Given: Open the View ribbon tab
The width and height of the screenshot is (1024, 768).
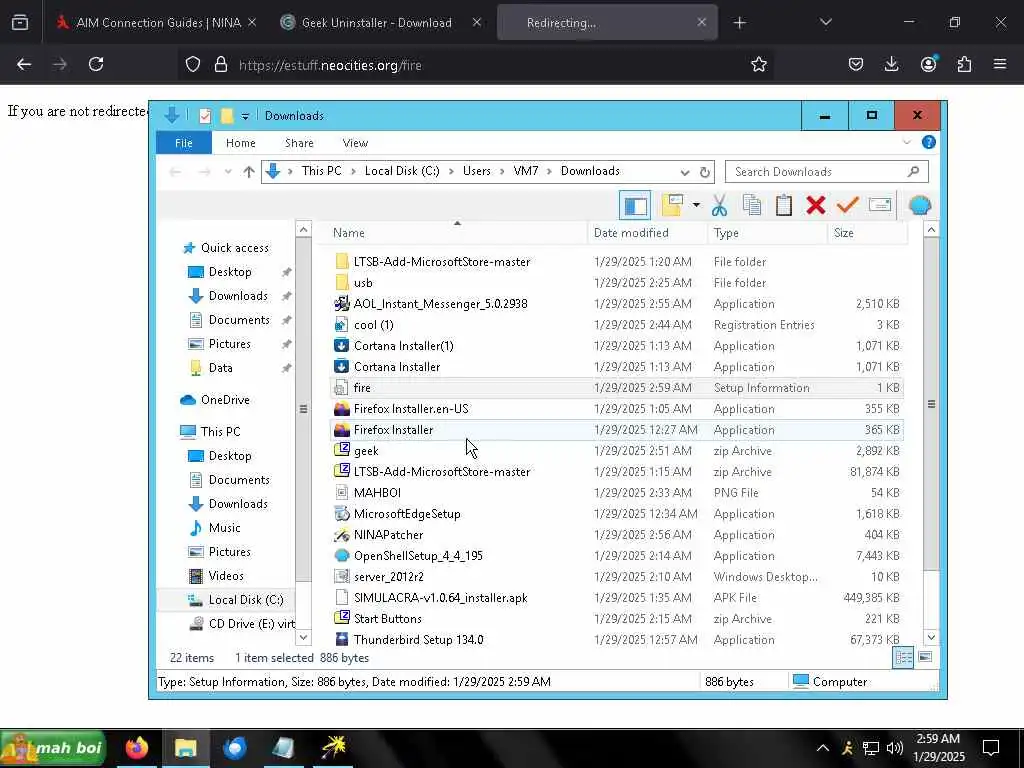Looking at the screenshot, I should pyautogui.click(x=355, y=143).
